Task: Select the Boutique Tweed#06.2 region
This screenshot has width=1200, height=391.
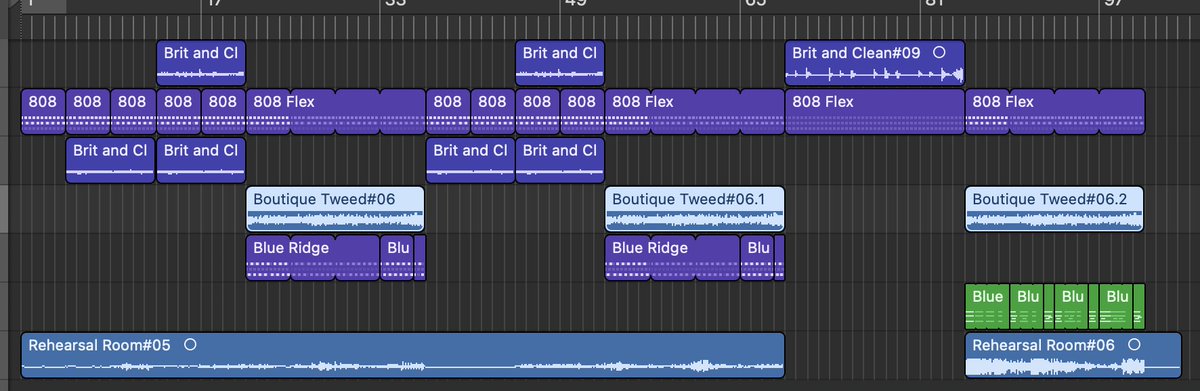Action: 1055,209
